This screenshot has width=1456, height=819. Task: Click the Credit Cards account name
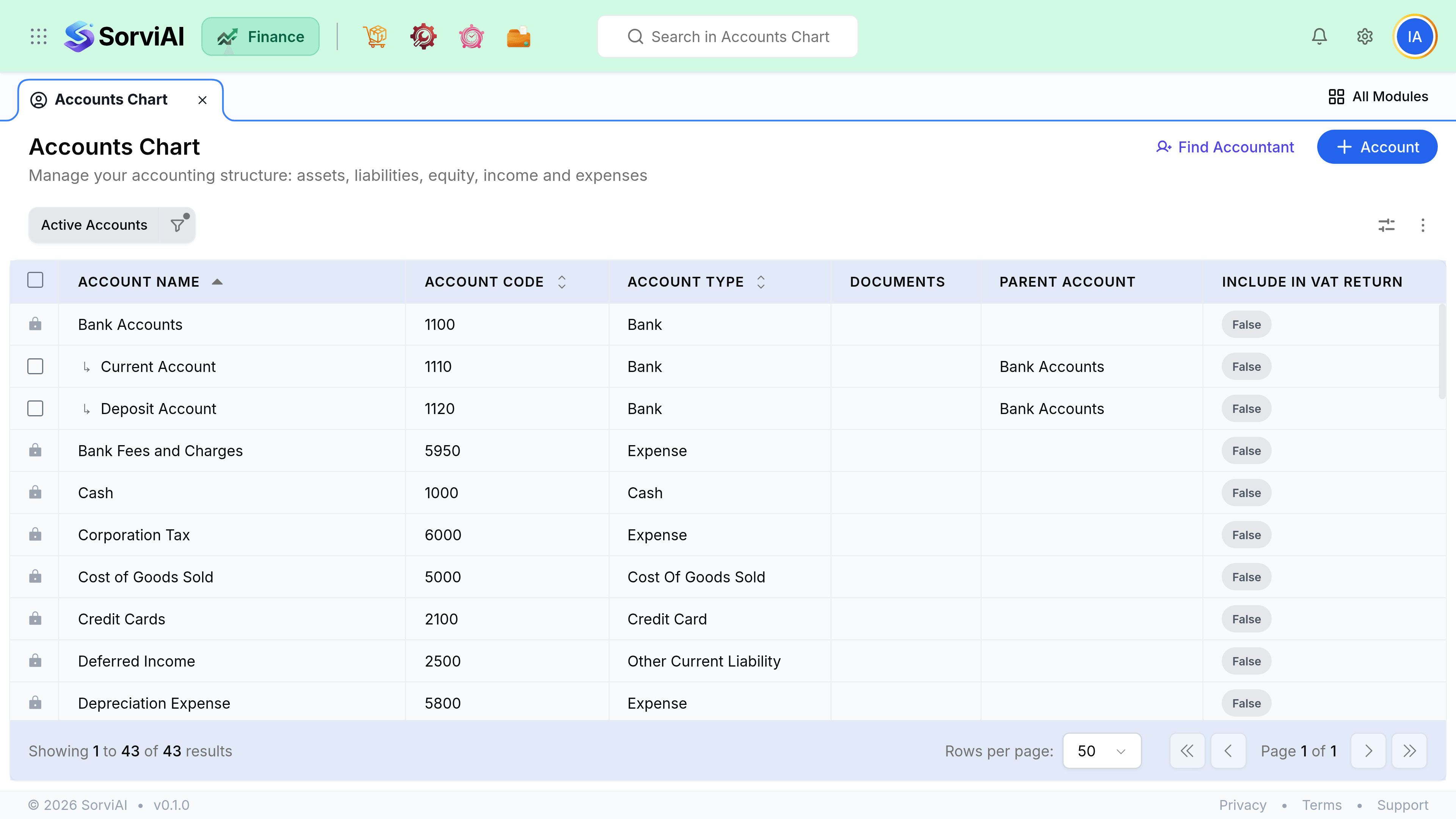click(121, 619)
